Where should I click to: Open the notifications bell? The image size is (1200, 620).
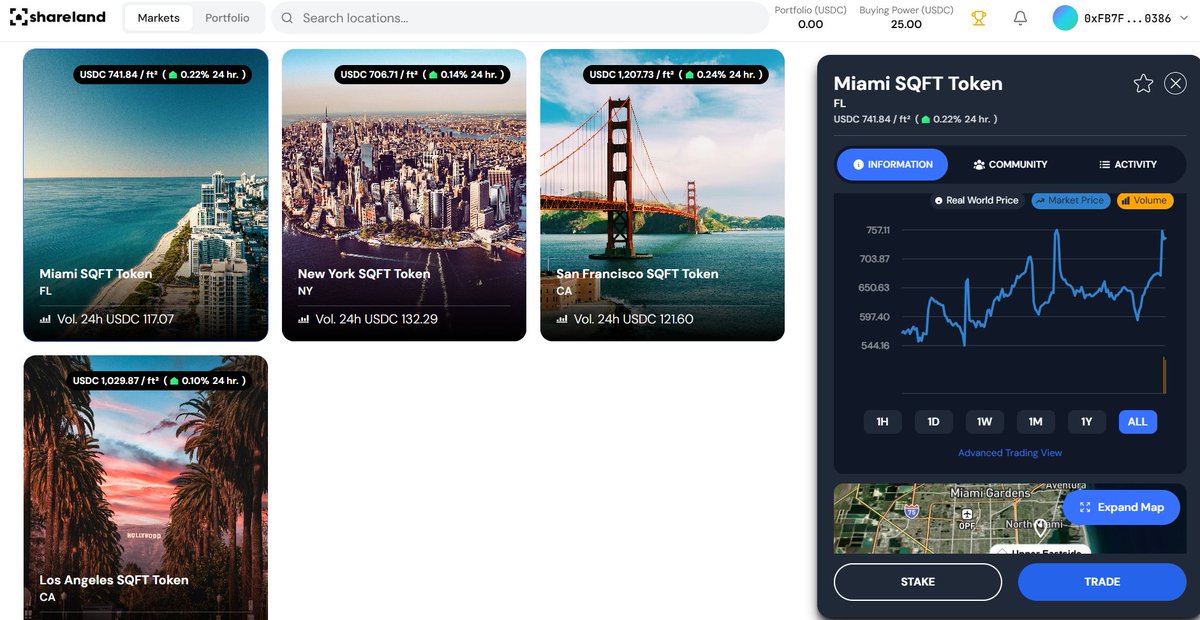1020,18
